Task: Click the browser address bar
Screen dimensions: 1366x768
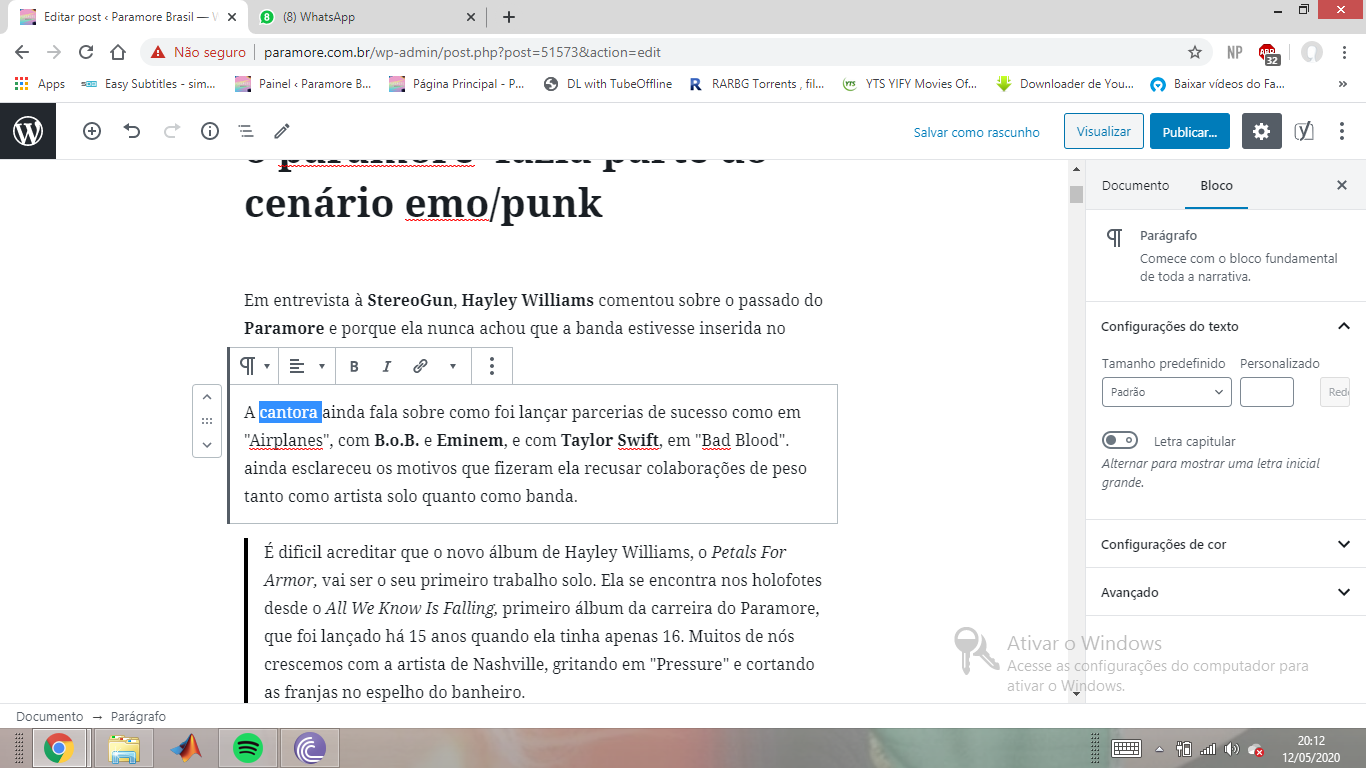Action: (676, 52)
